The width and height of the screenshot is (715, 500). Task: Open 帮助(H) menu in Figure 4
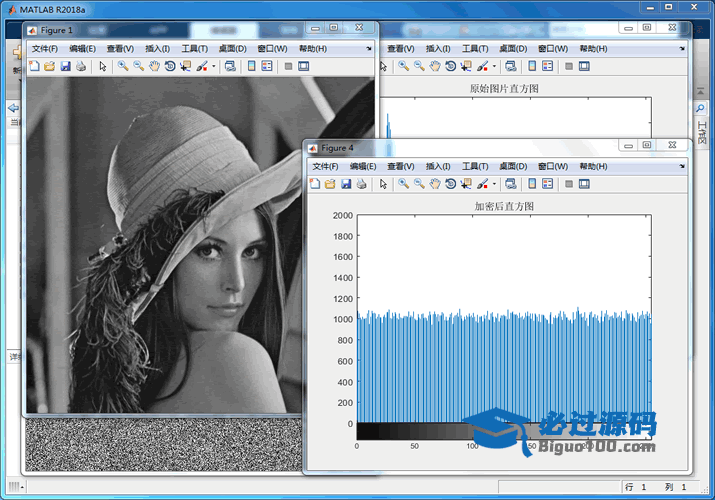(x=593, y=166)
